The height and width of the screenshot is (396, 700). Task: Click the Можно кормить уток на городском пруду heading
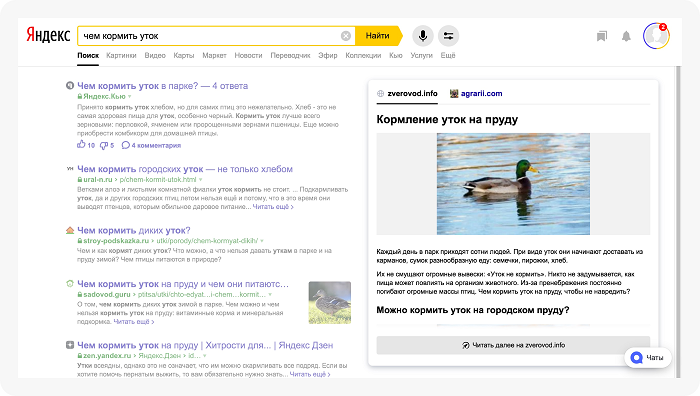point(473,310)
